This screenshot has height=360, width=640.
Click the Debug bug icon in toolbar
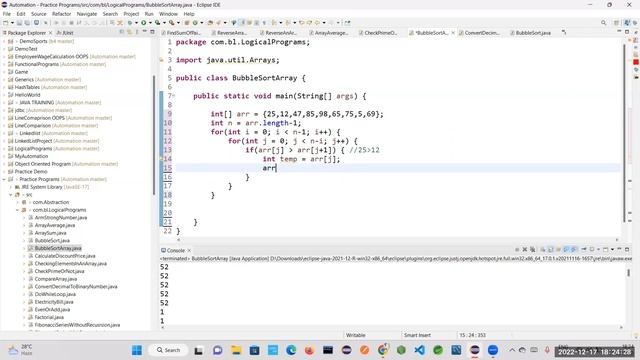coord(130,23)
